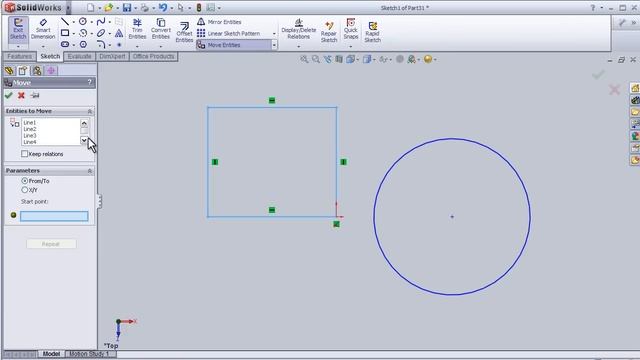Select the Spline sketch tool
Screen dimensions: 640x360
[x=101, y=21]
